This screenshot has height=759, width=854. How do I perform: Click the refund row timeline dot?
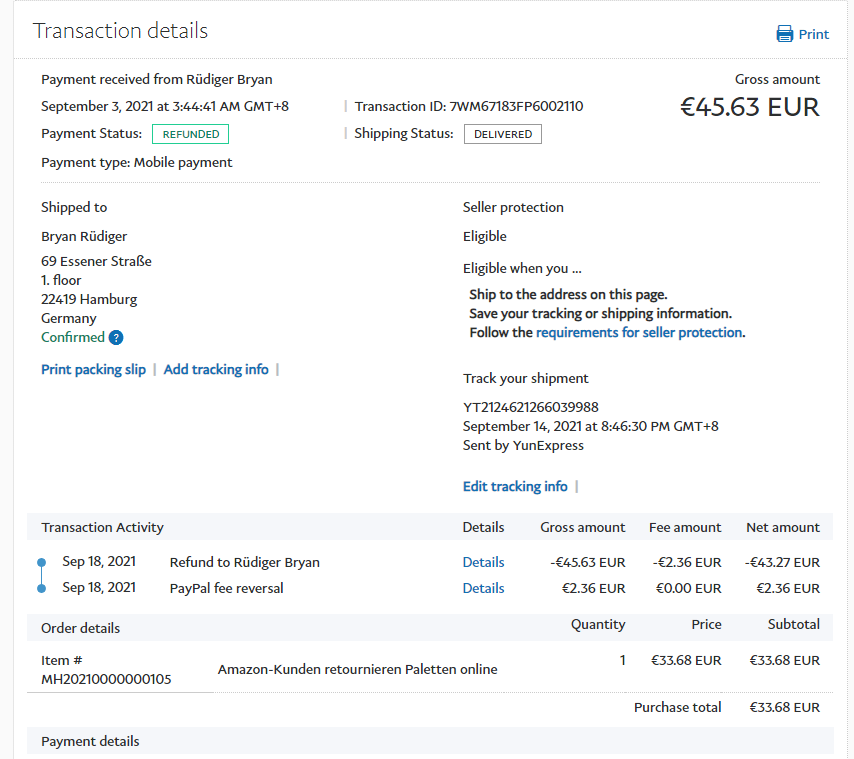click(41, 563)
